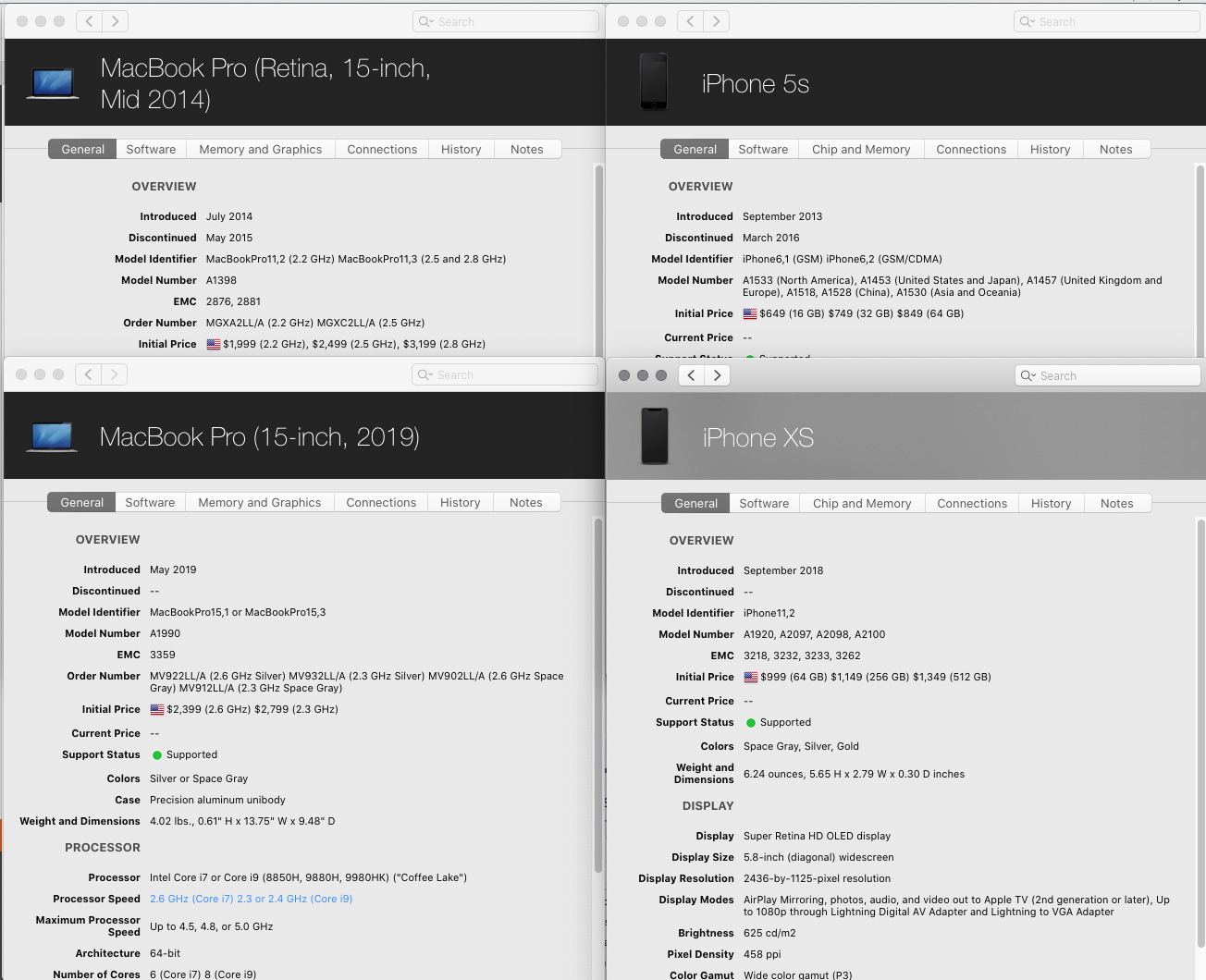Open Notes tab in MacBook Pro 2019 window

click(526, 502)
